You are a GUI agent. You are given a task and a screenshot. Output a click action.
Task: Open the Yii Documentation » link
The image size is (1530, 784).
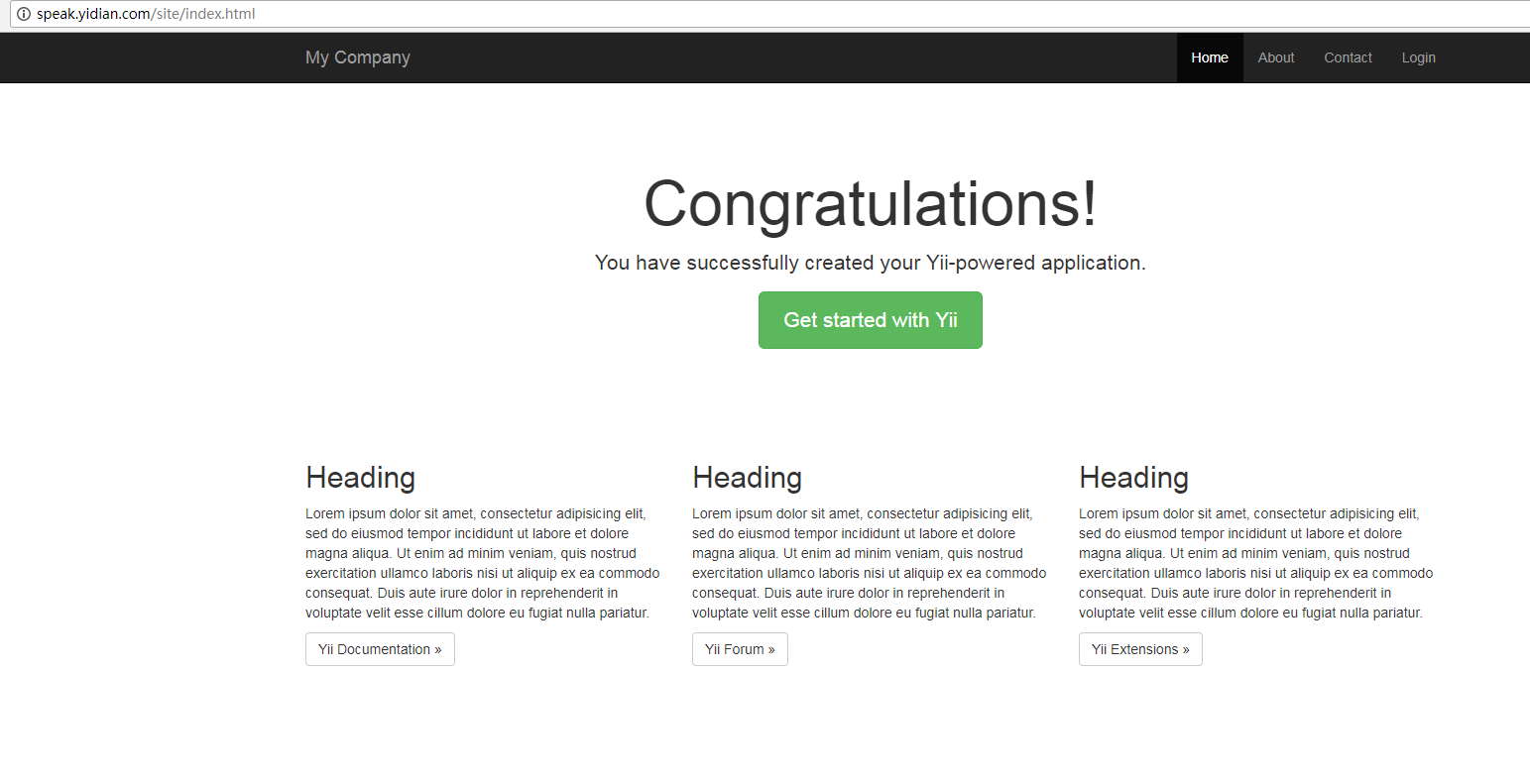click(380, 649)
